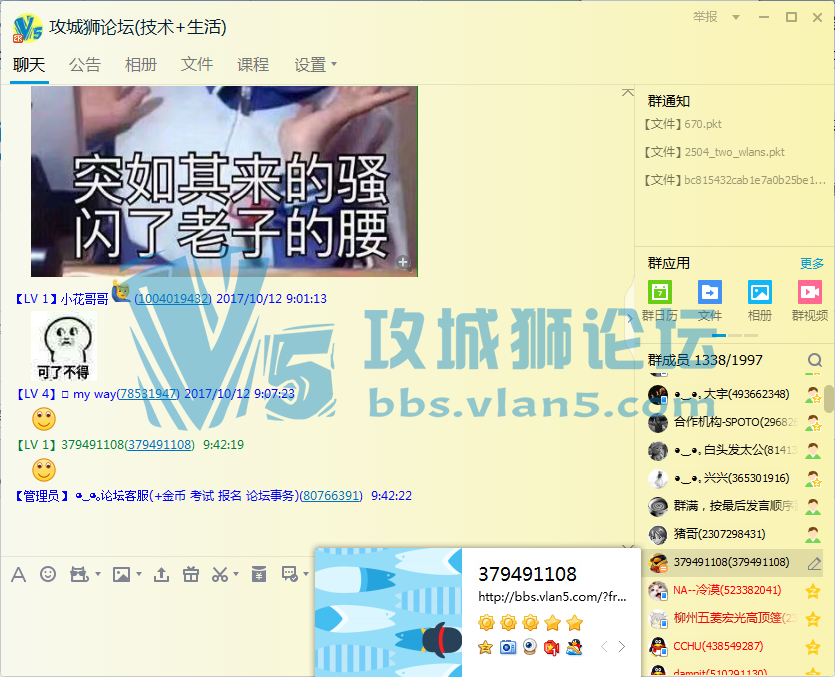Image resolution: width=835 pixels, height=677 pixels.
Task: Click the penguin QQ game icon in profile card
Action: [574, 647]
